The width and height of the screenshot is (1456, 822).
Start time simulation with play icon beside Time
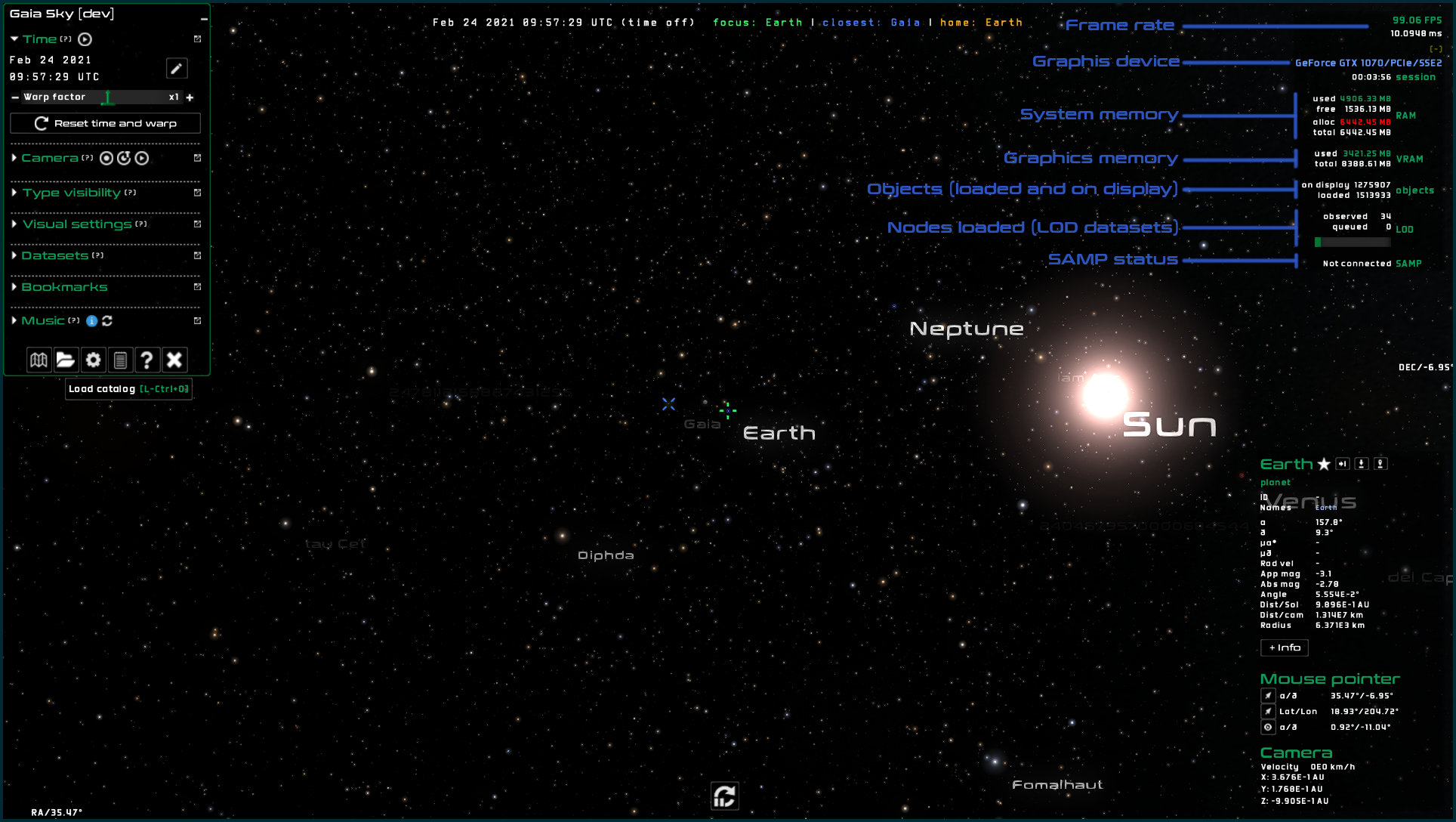pos(85,39)
